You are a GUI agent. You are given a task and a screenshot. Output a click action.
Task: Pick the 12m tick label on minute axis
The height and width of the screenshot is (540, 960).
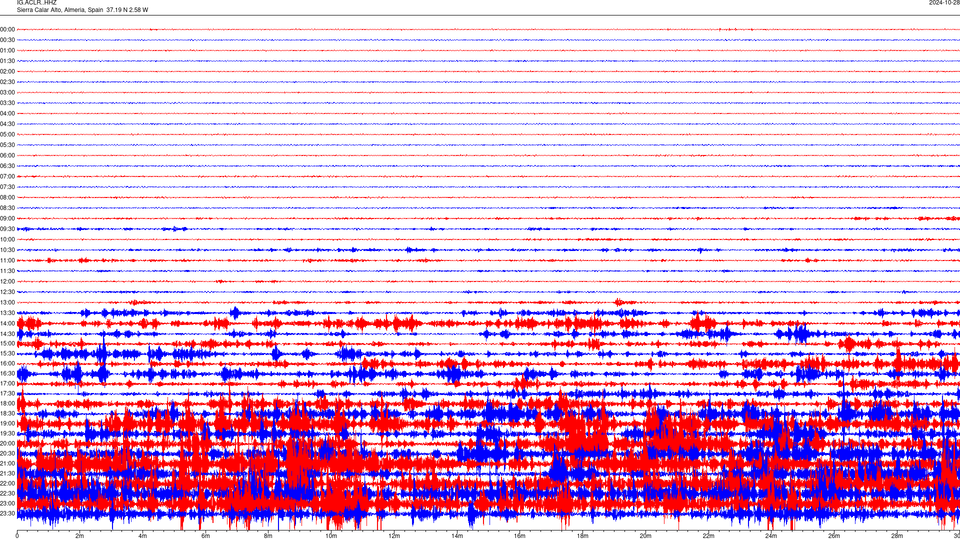[394, 536]
